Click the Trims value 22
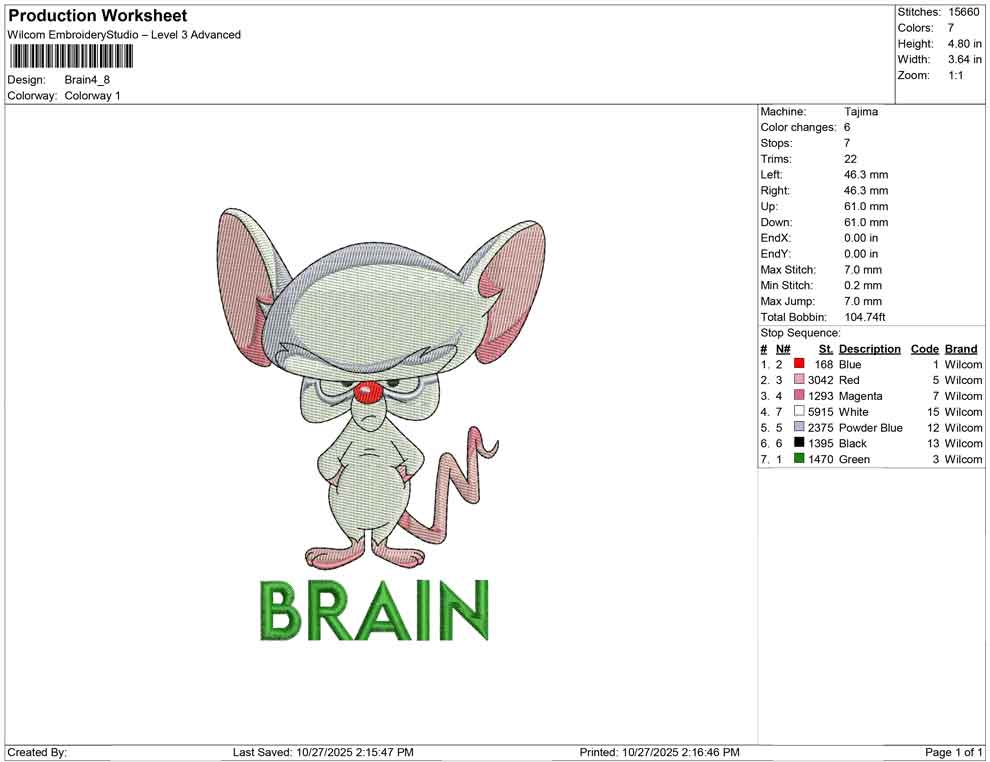 [x=850, y=158]
